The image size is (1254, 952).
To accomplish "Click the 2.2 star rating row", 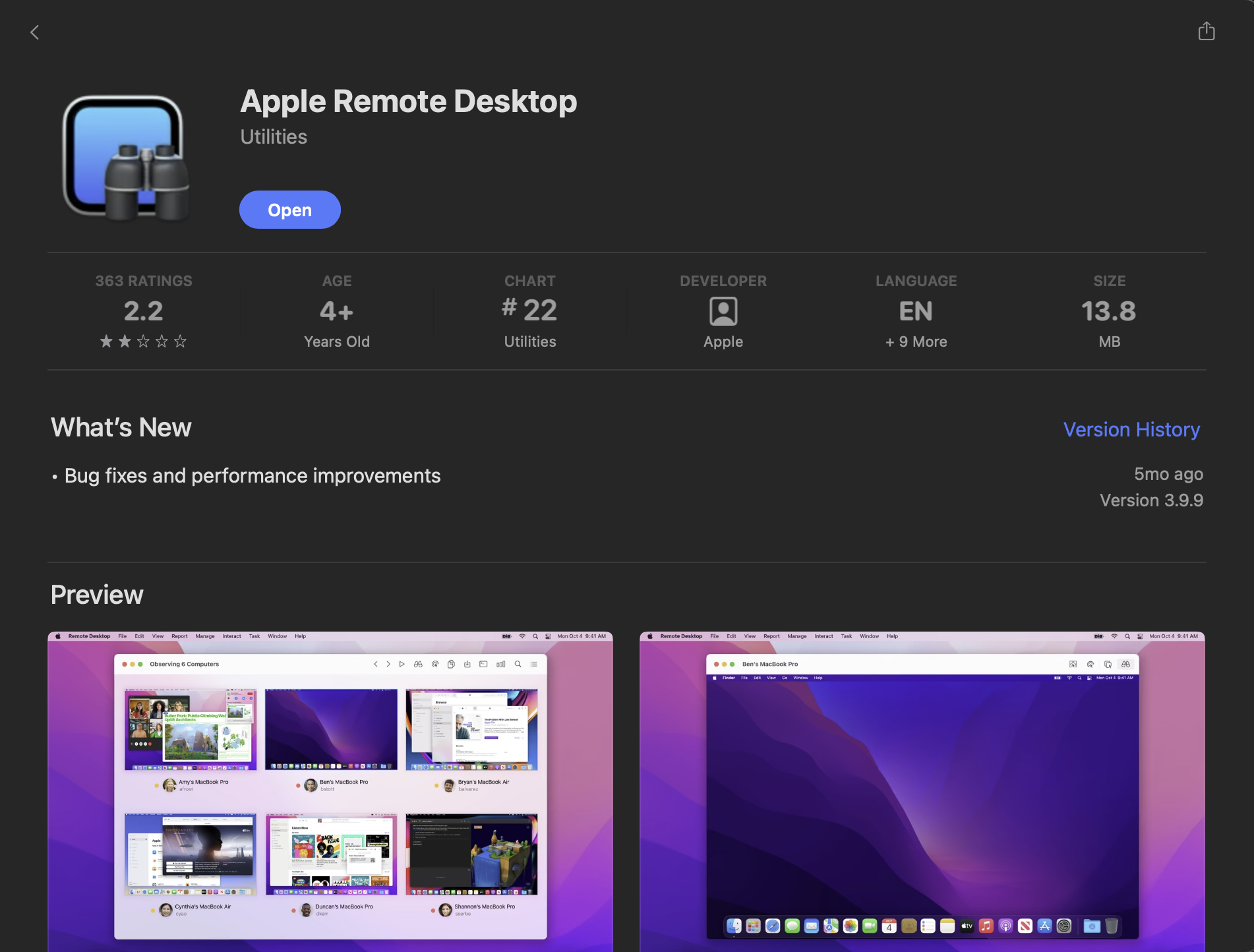I will coord(143,341).
